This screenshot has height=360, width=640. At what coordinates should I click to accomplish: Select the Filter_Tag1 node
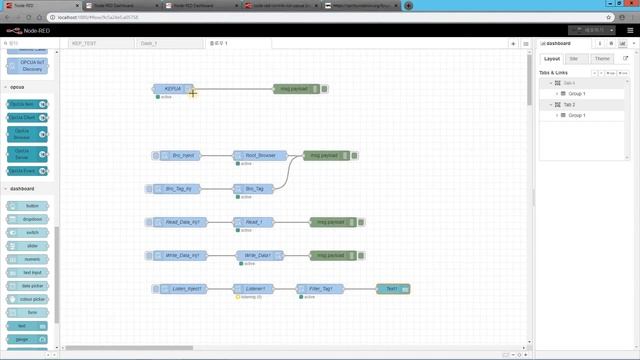pos(320,289)
